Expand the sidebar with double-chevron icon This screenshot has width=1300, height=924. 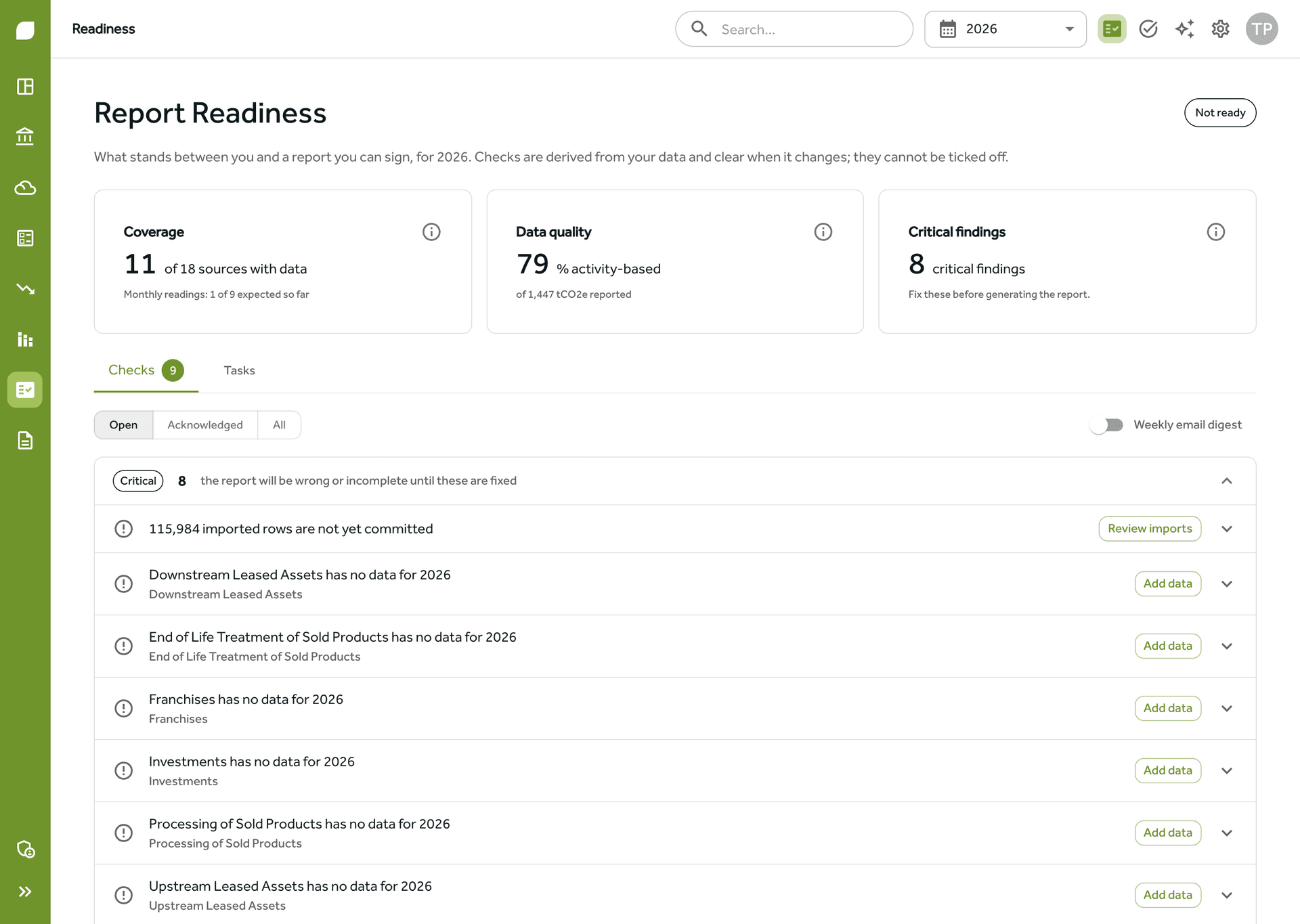[x=25, y=892]
